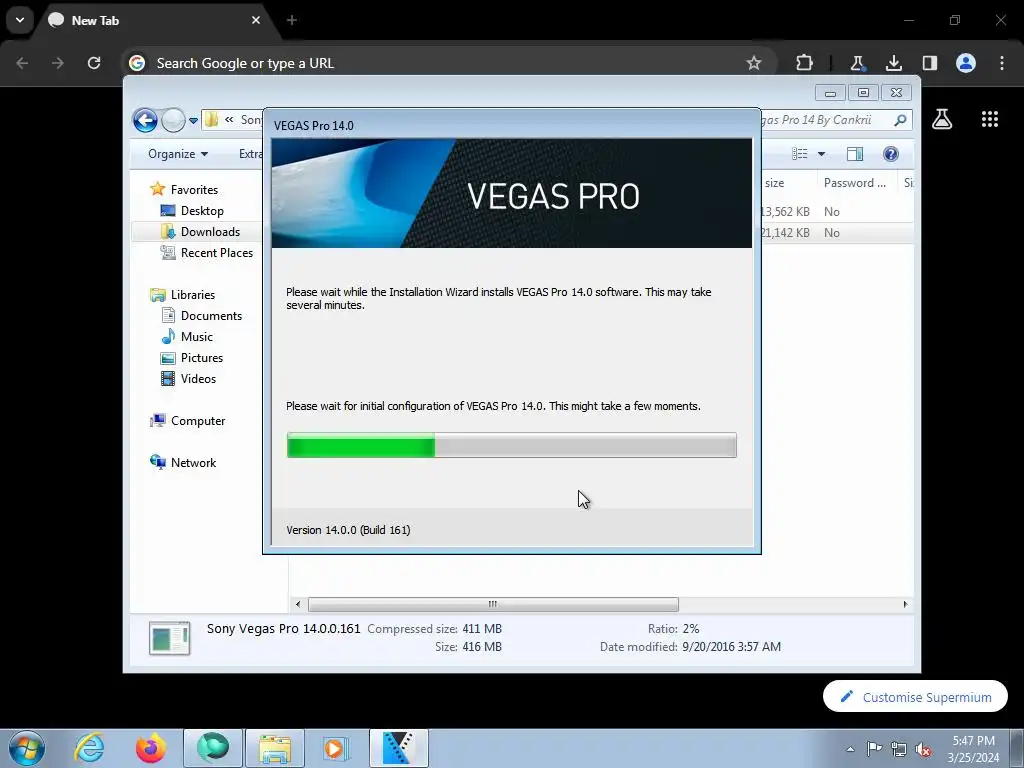Open Explorer help question mark icon
This screenshot has width=1024, height=768.
(891, 154)
